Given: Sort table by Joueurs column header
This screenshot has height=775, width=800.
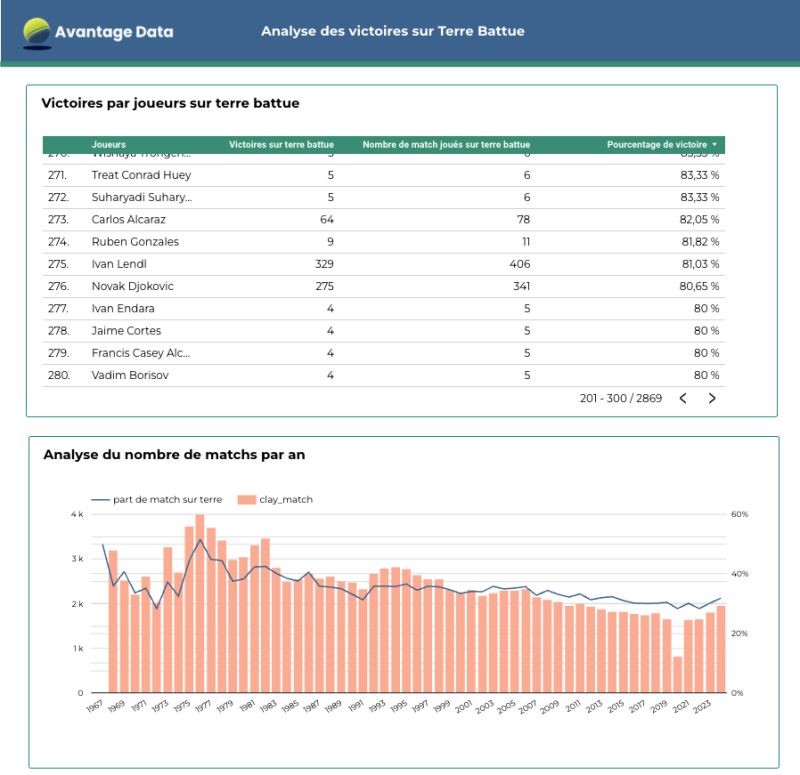Looking at the screenshot, I should pyautogui.click(x=109, y=145).
